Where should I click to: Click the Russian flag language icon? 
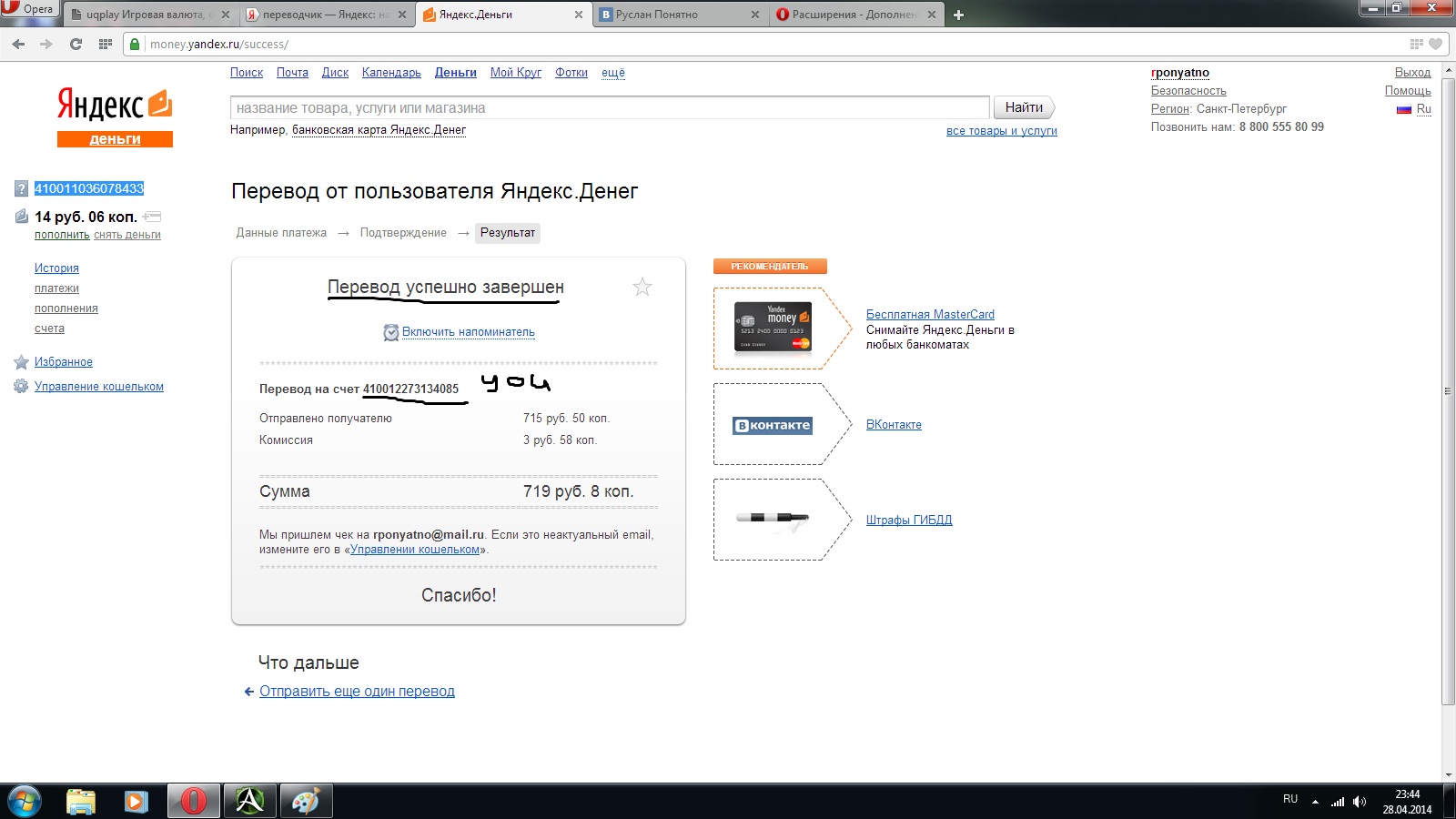pyautogui.click(x=1404, y=109)
